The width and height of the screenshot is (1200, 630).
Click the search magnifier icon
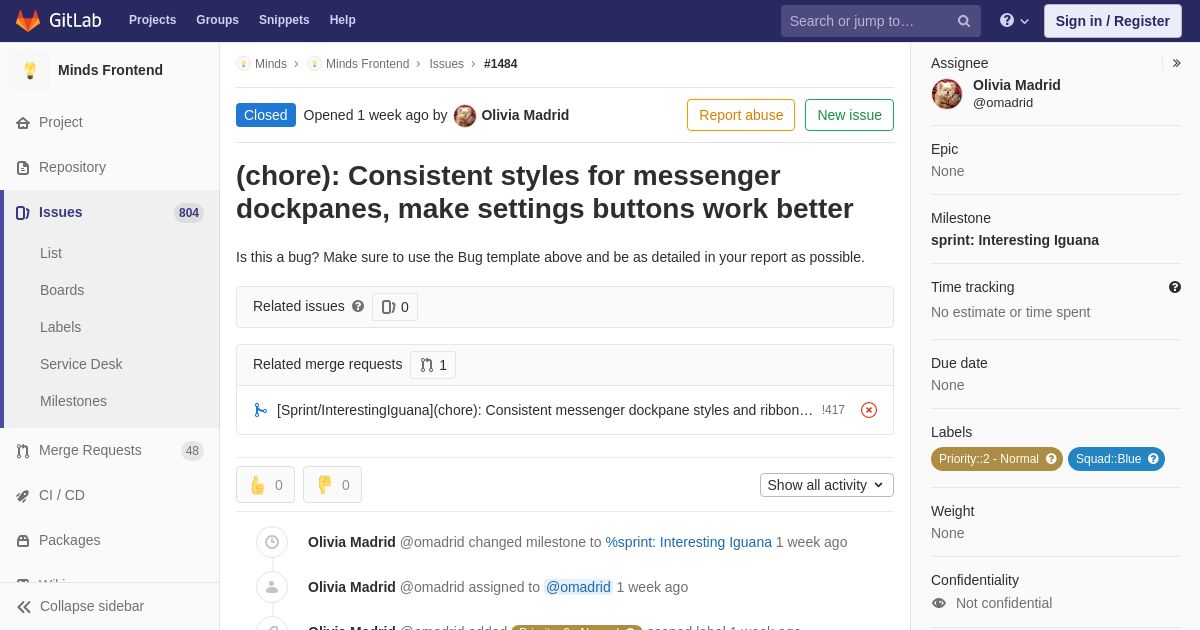964,21
